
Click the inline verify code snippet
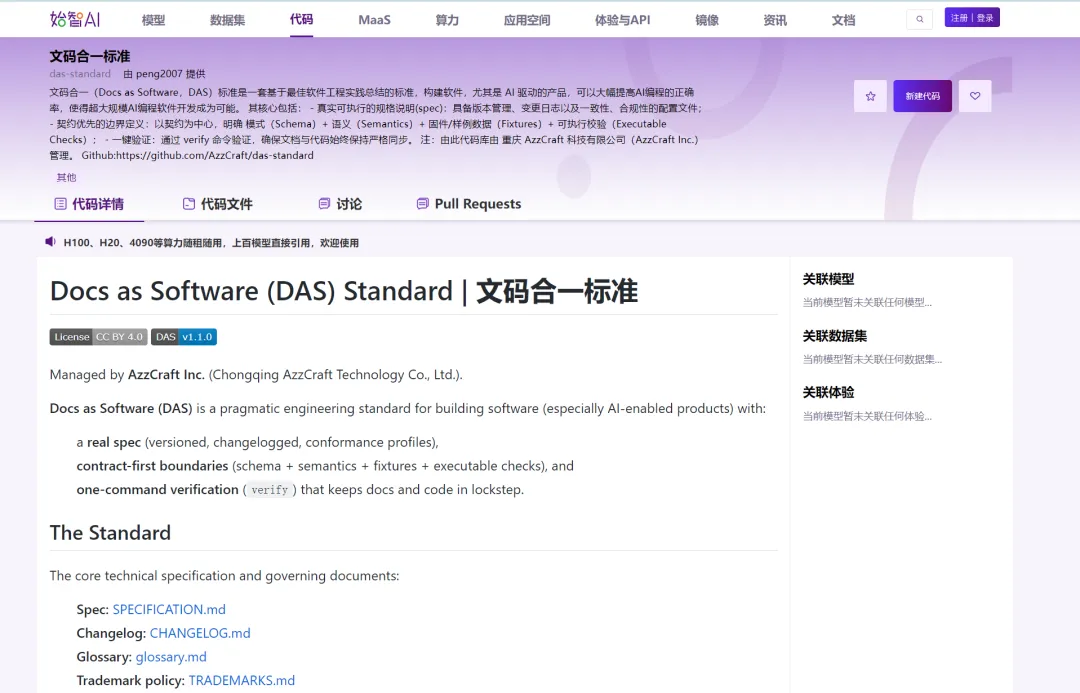click(269, 490)
